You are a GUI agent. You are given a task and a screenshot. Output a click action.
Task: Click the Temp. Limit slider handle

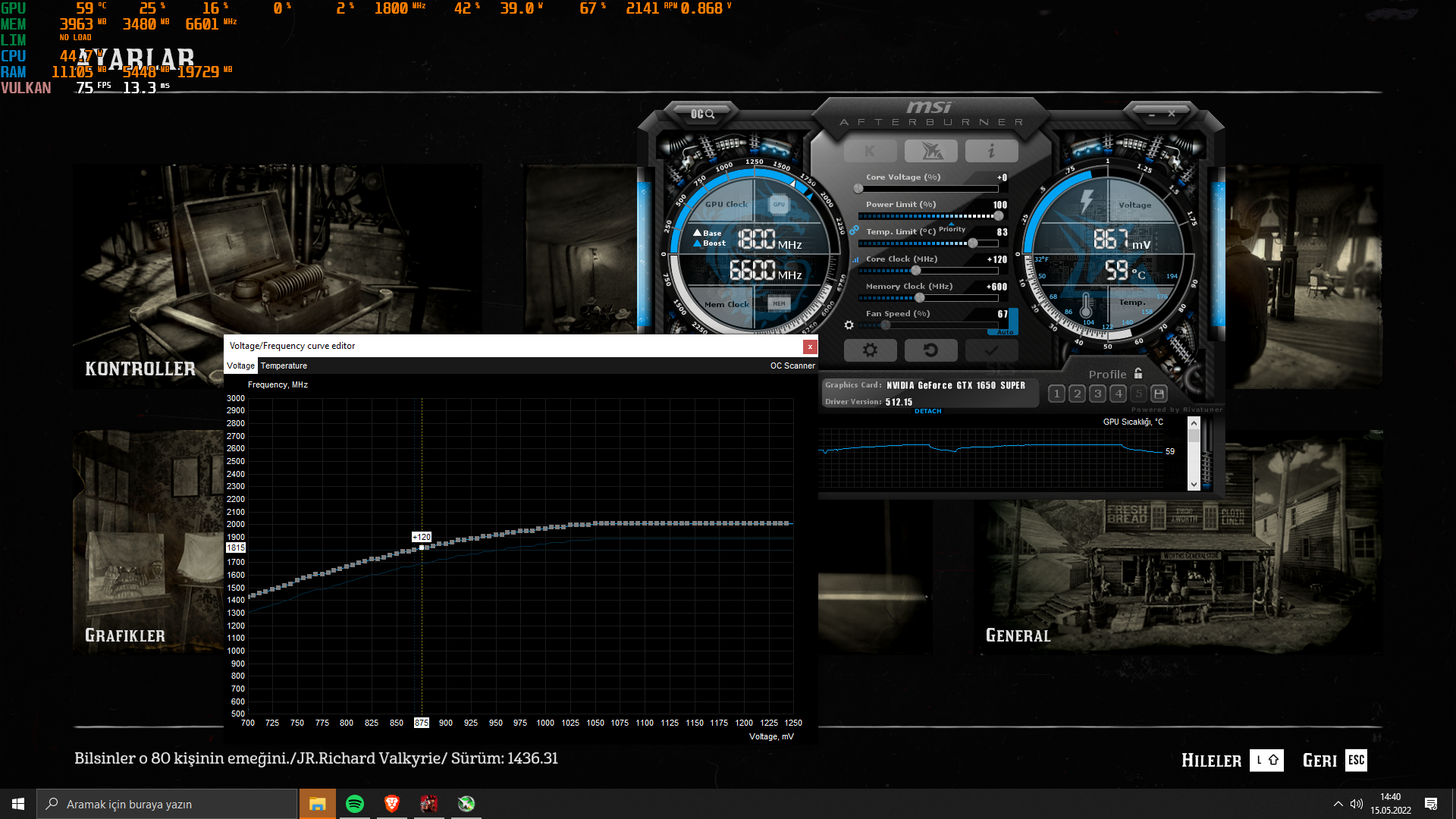point(973,243)
